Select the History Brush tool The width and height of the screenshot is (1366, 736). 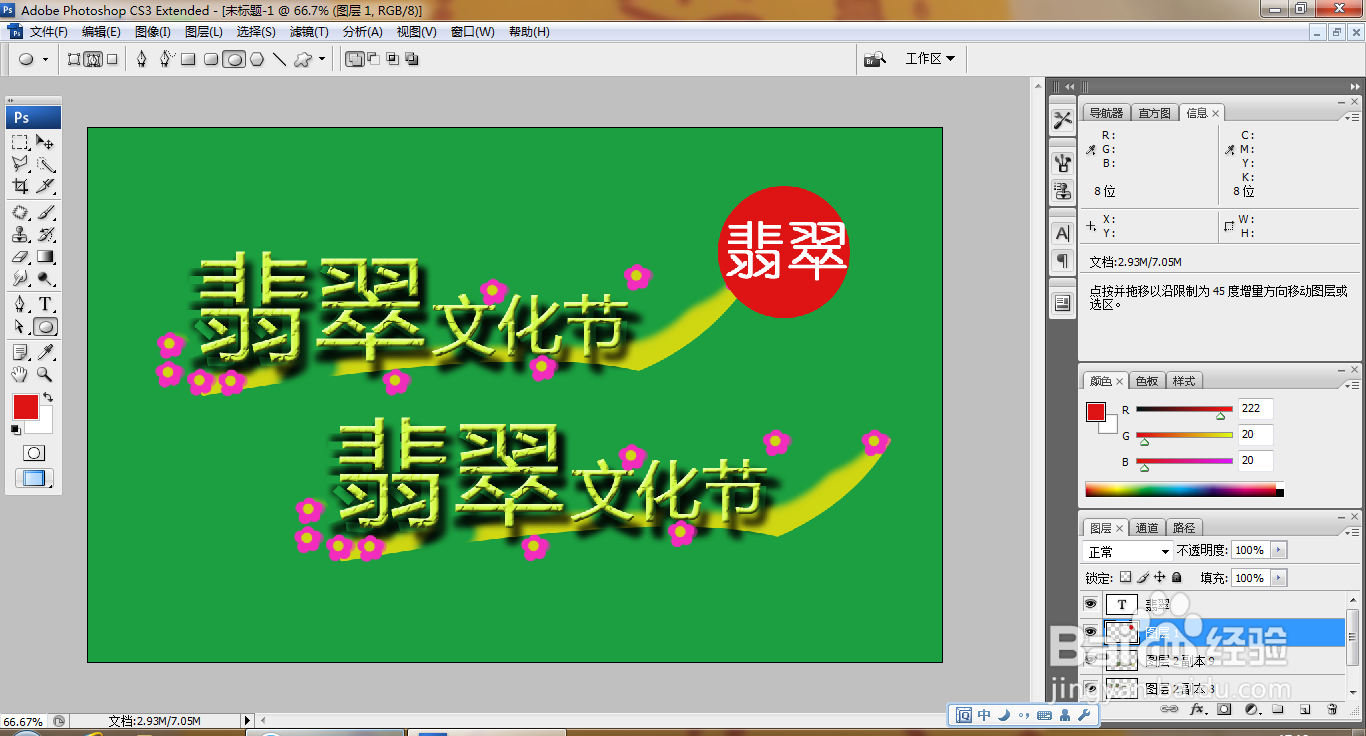click(x=46, y=235)
